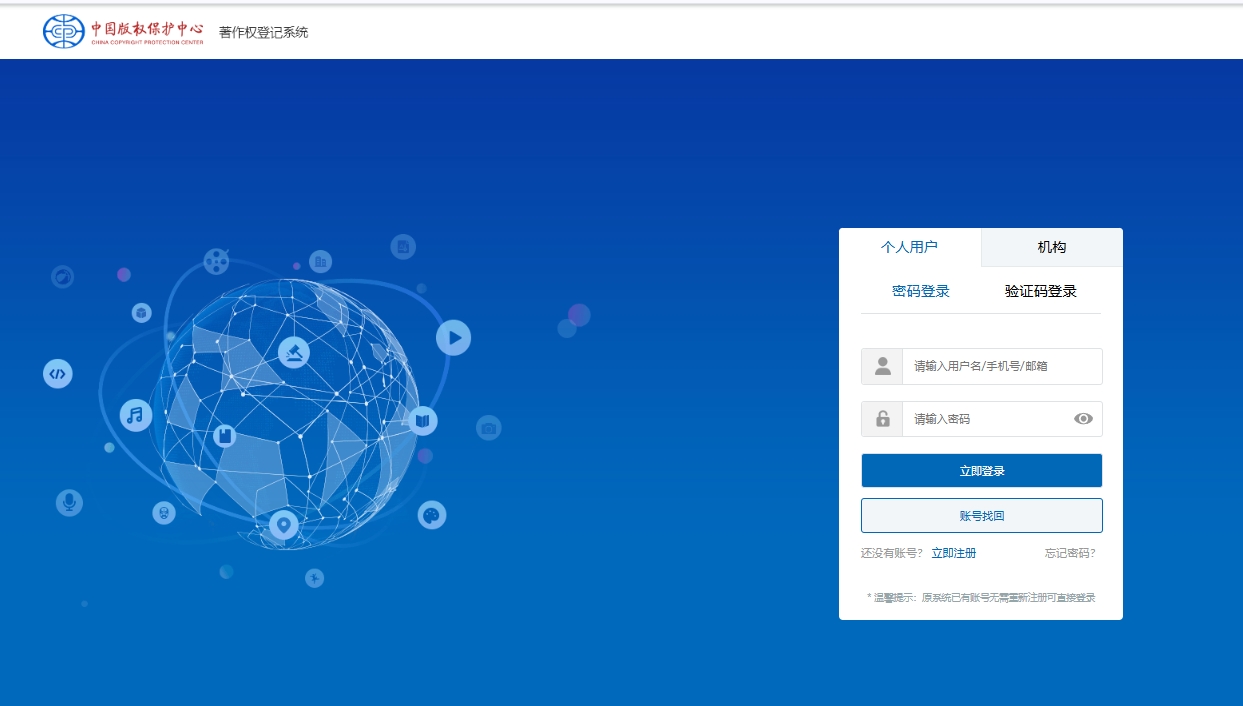The height and width of the screenshot is (706, 1243).
Task: Click the microphone icon
Action: [69, 502]
